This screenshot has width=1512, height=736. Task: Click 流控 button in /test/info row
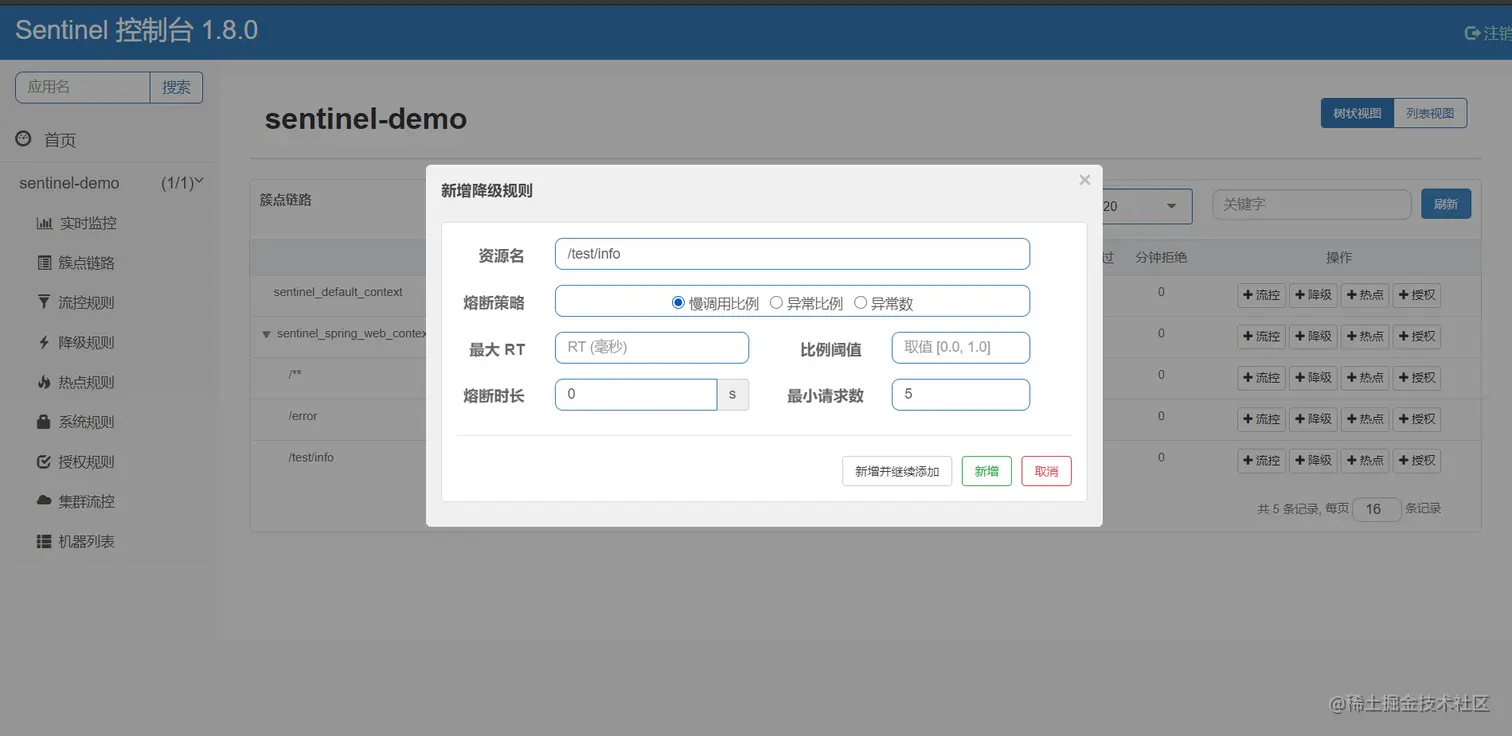coord(1261,460)
